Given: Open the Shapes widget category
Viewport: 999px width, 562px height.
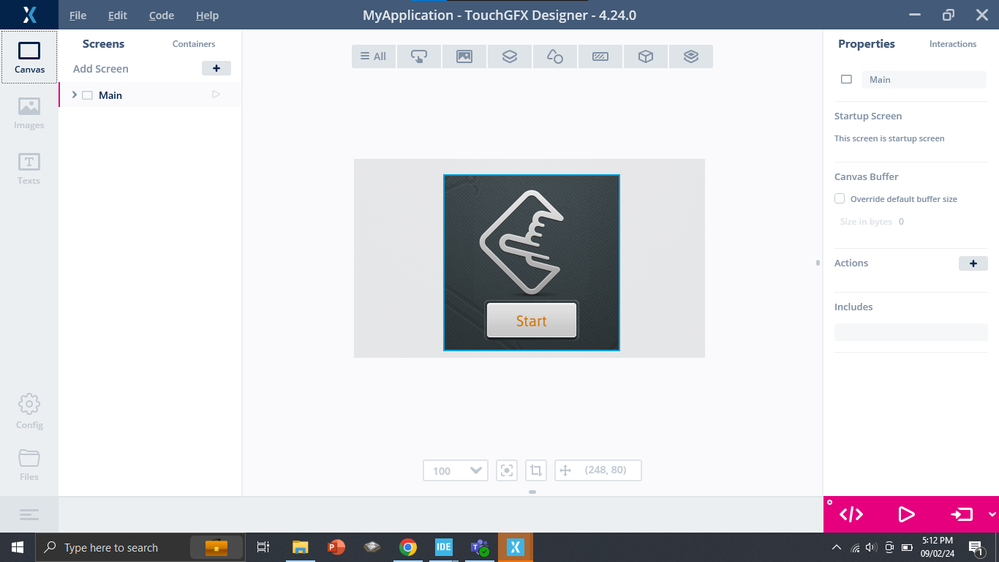Looking at the screenshot, I should 554,56.
